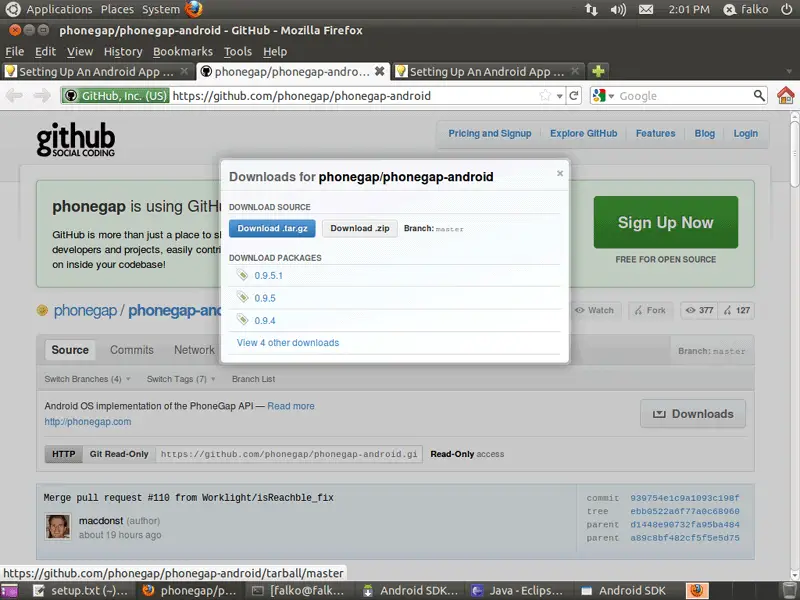Open the forks count 127
This screenshot has height=600, width=800.
coord(736,310)
